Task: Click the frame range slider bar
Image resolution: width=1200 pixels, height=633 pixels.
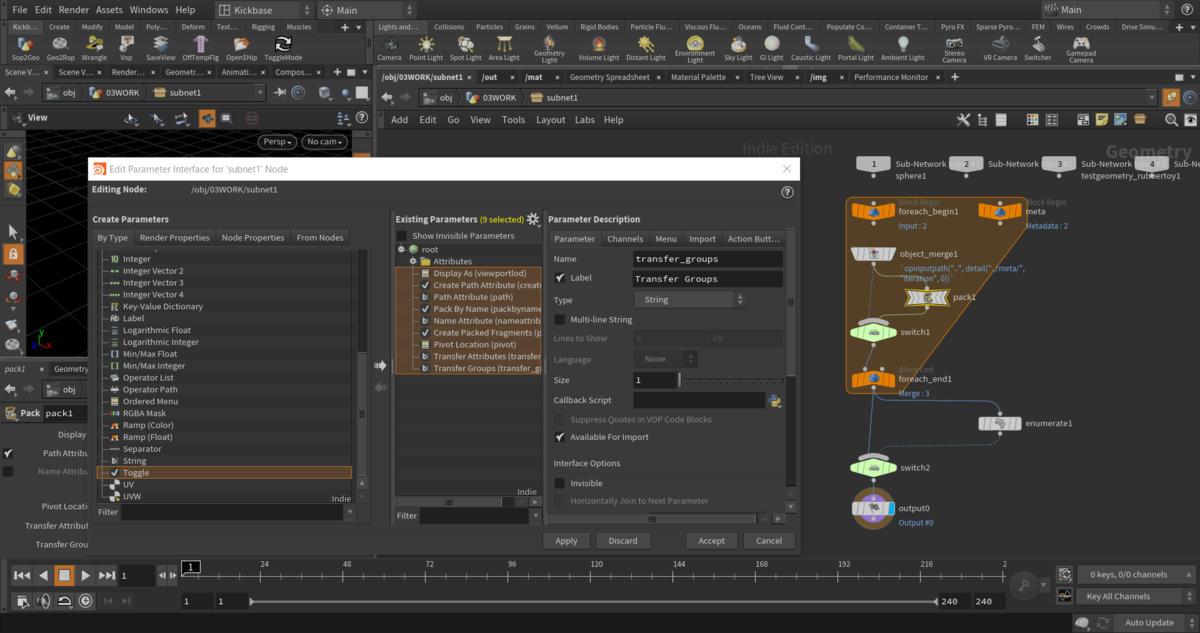Action: [x=593, y=602]
